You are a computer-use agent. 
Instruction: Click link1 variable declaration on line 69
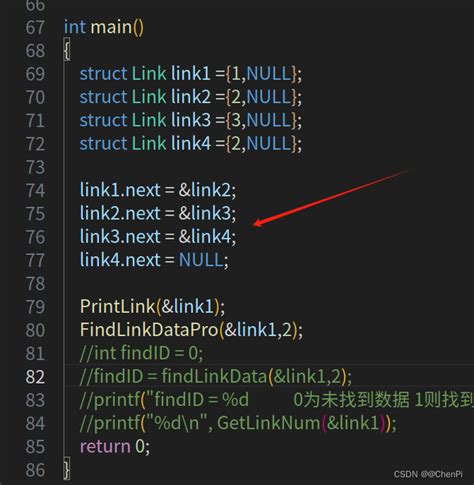click(x=191, y=73)
